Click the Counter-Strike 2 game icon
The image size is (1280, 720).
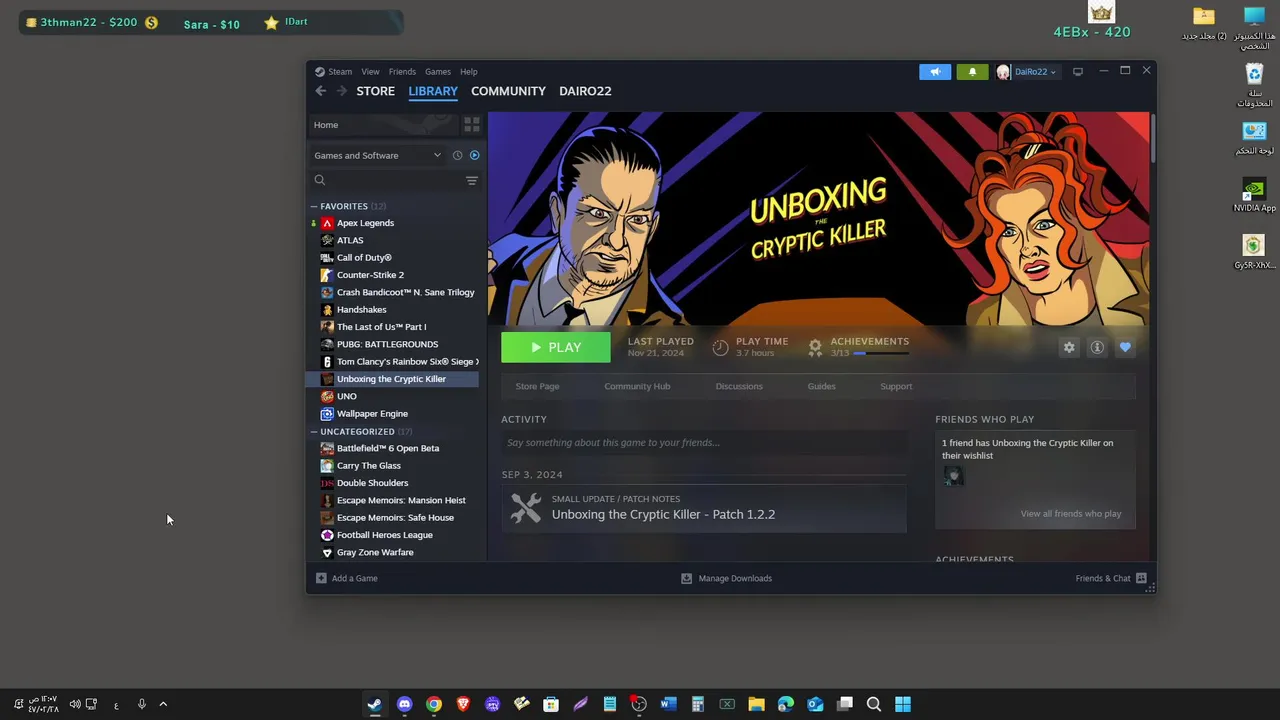(x=327, y=275)
